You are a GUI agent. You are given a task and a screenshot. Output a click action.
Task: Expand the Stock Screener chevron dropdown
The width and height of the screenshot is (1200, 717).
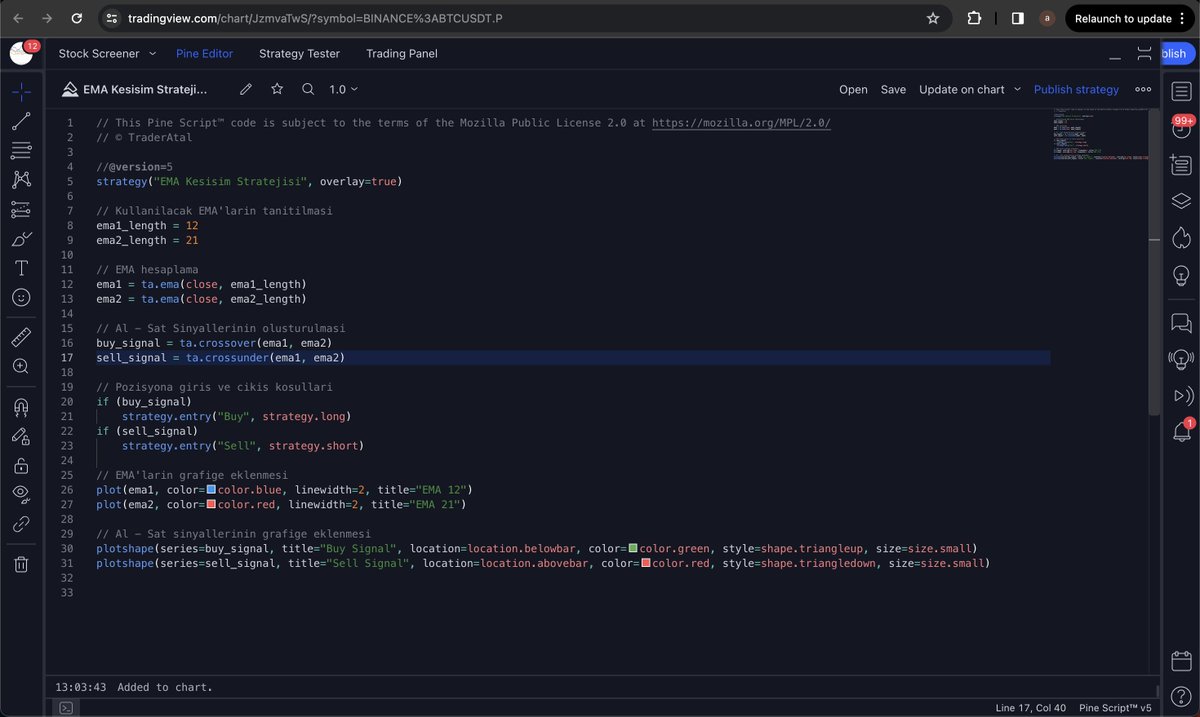(x=153, y=53)
